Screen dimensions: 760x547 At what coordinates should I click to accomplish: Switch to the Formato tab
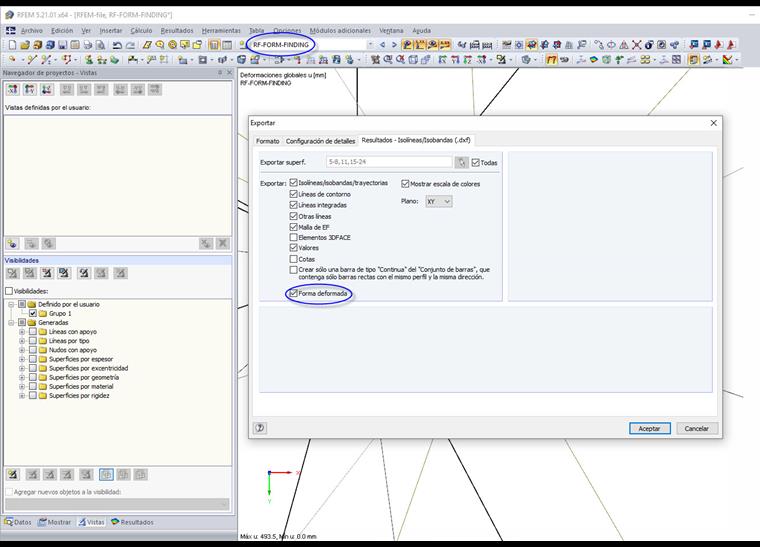[268, 141]
